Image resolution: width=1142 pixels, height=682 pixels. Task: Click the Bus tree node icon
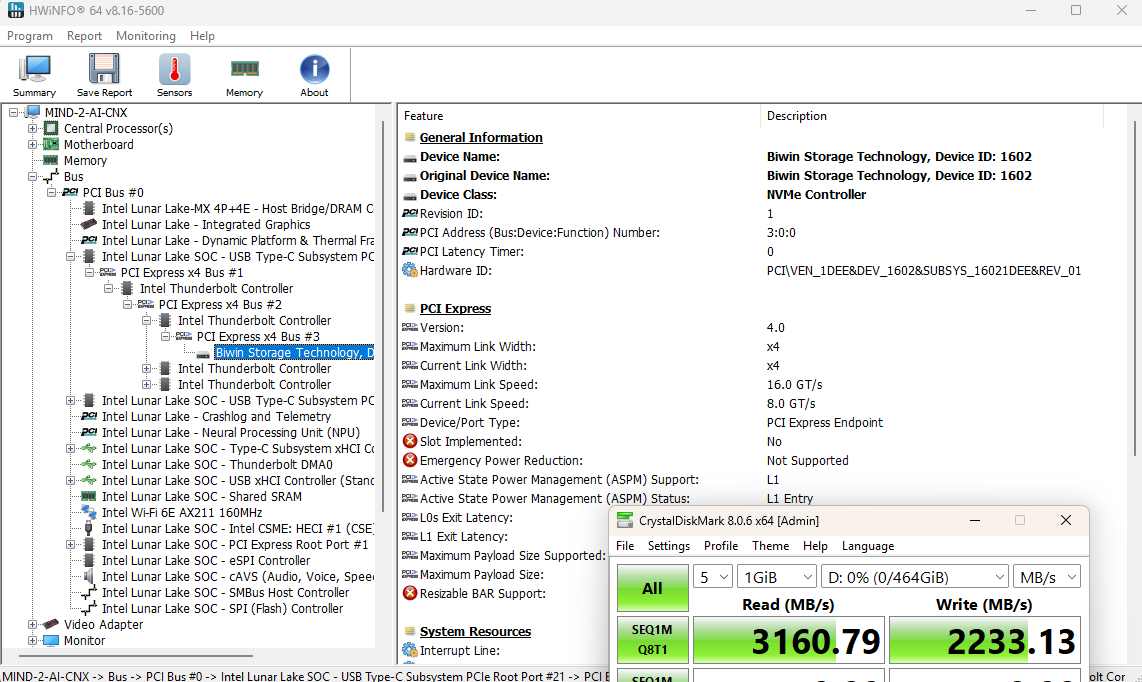(51, 176)
